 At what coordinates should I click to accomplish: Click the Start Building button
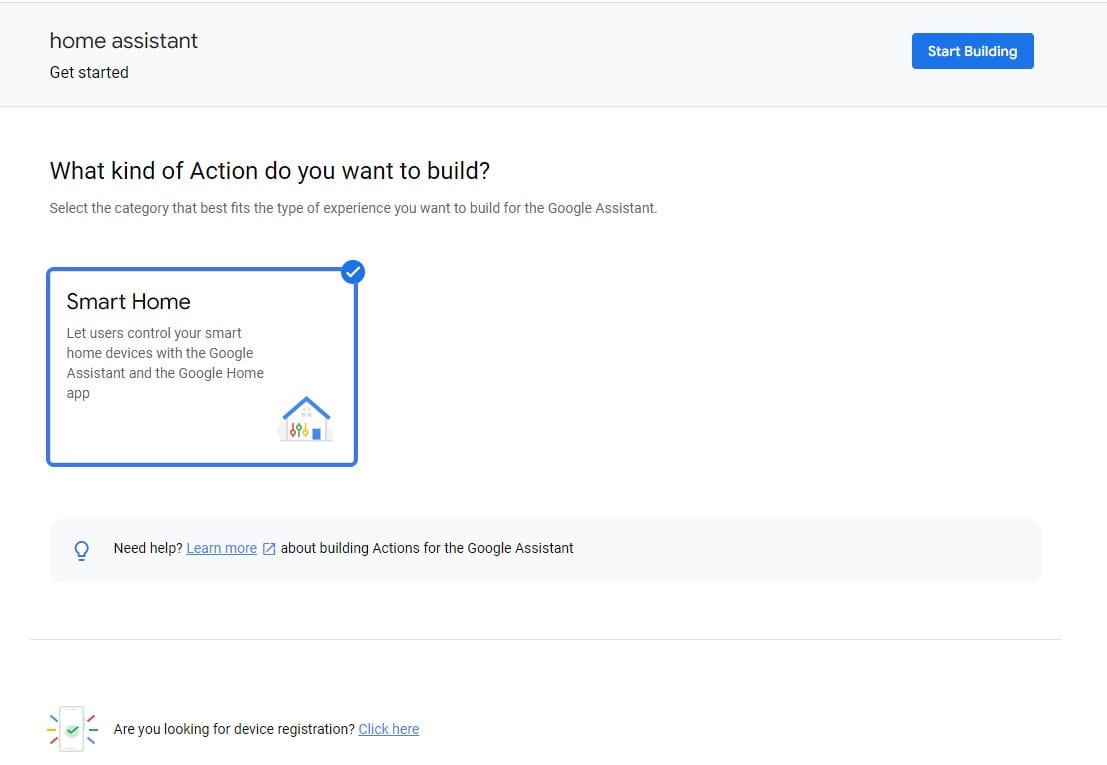972,51
